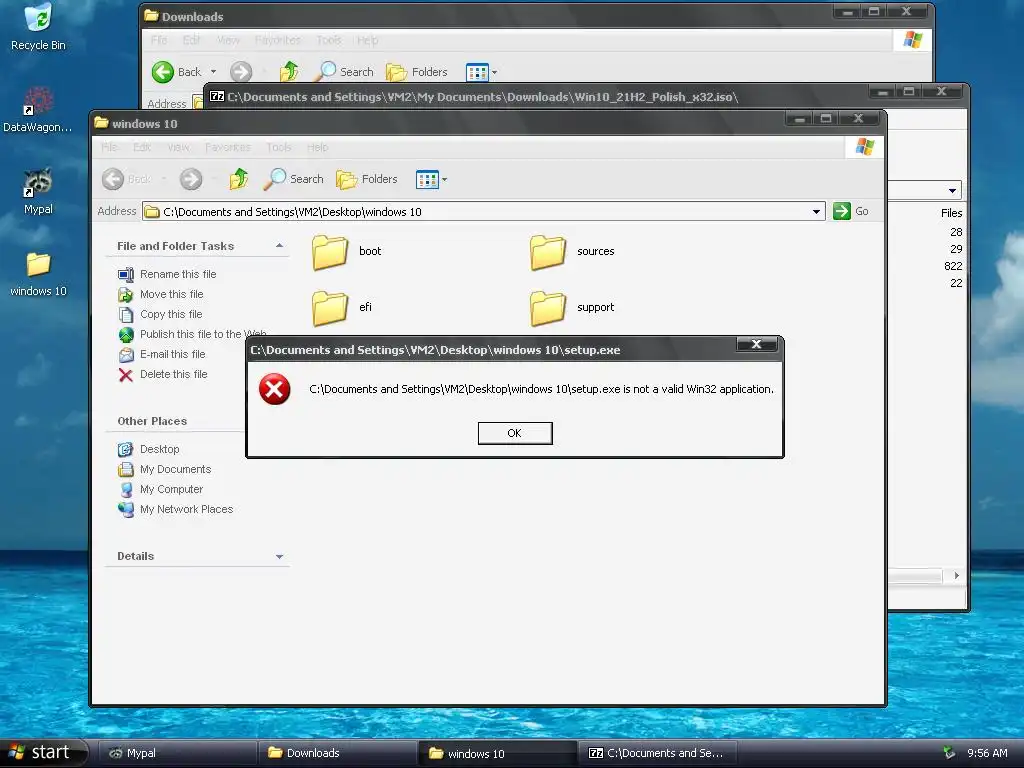The height and width of the screenshot is (768, 1024).
Task: Click Search in windows 10 window toolbar
Action: tap(294, 179)
